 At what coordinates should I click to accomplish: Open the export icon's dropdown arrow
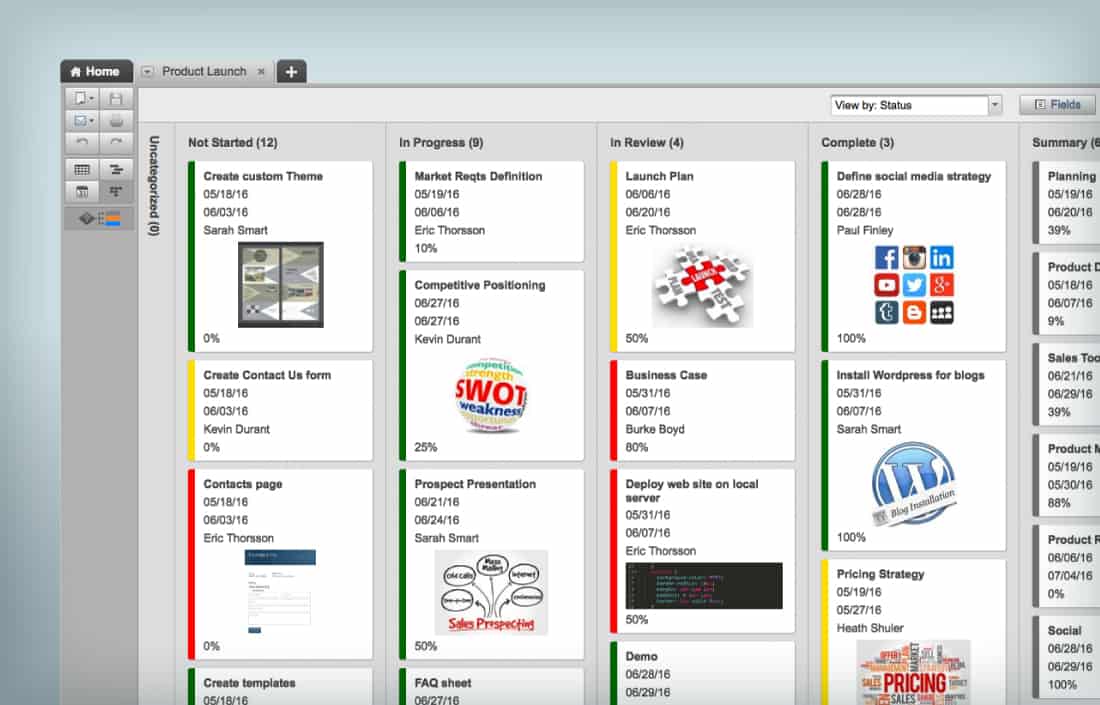tap(91, 121)
